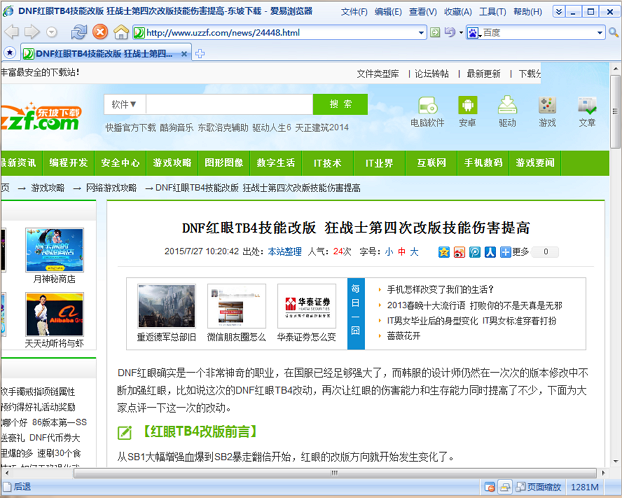Click the site search text field
622x498 pixels.
[229, 104]
